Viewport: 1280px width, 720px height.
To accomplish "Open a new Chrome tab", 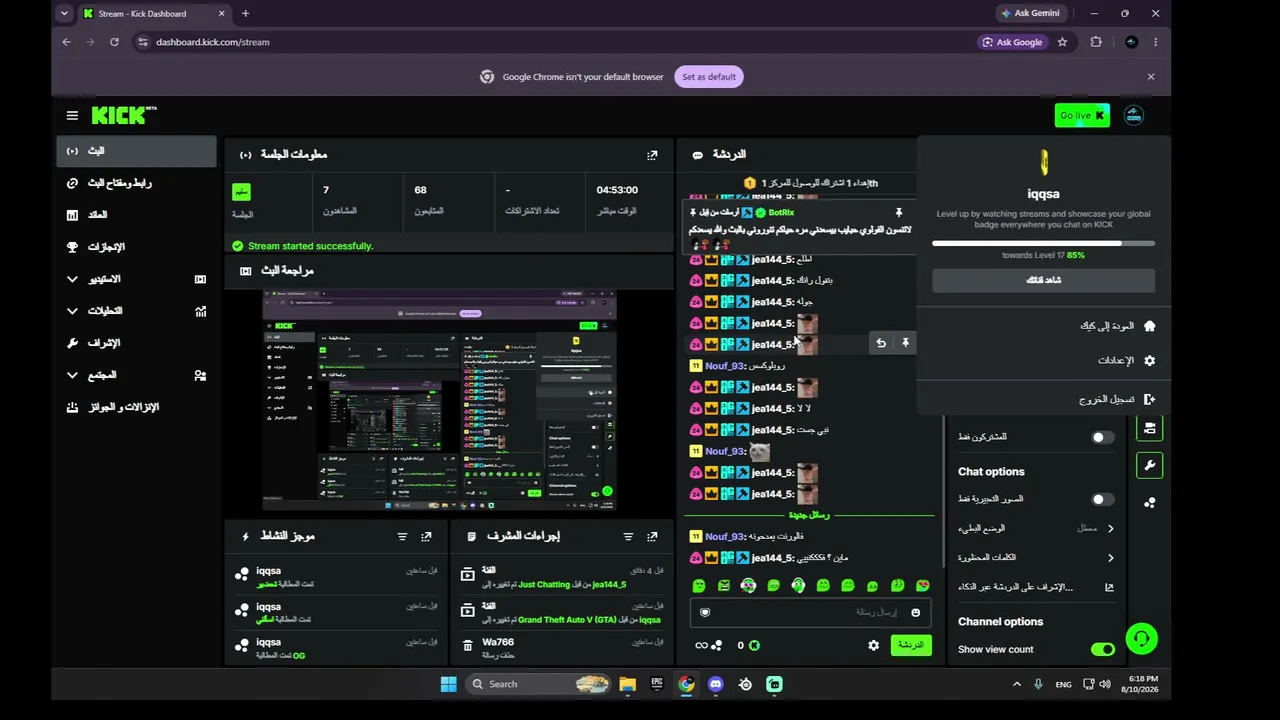I will pos(245,14).
